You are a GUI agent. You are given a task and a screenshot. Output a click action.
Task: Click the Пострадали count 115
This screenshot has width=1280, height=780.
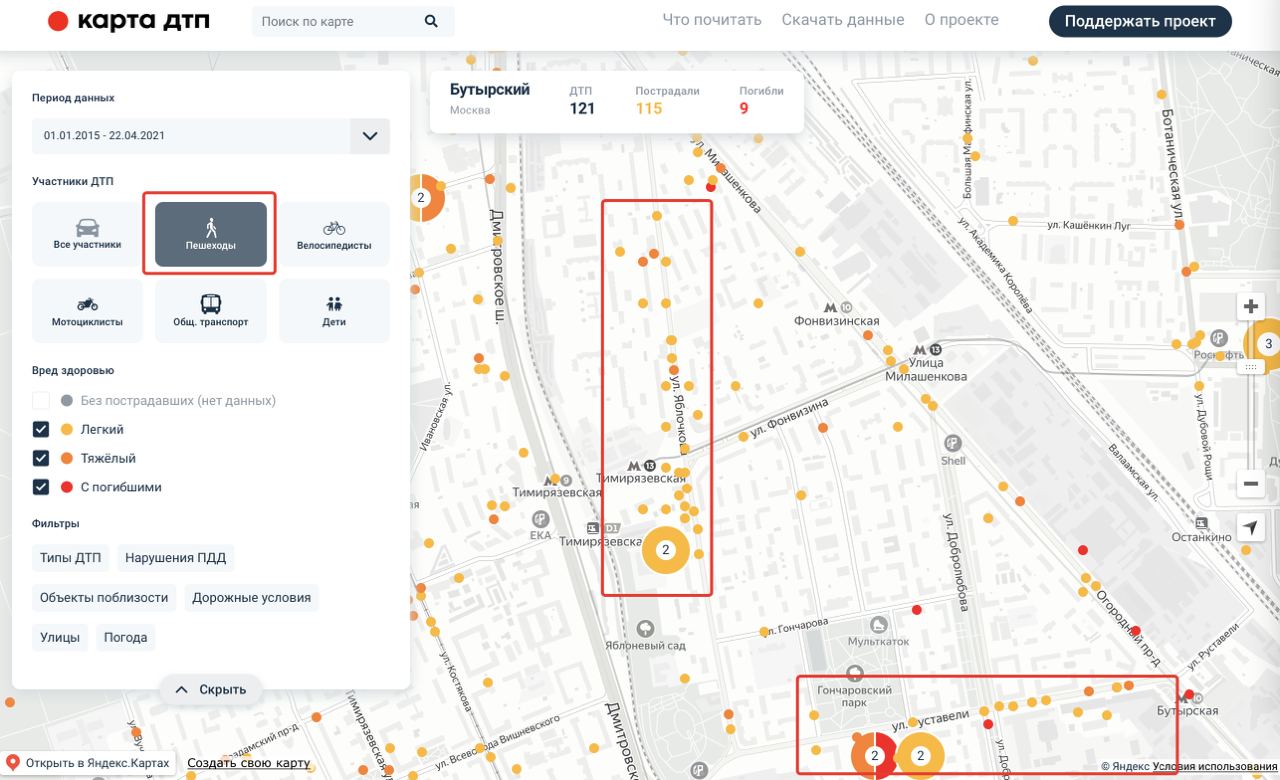coord(649,108)
